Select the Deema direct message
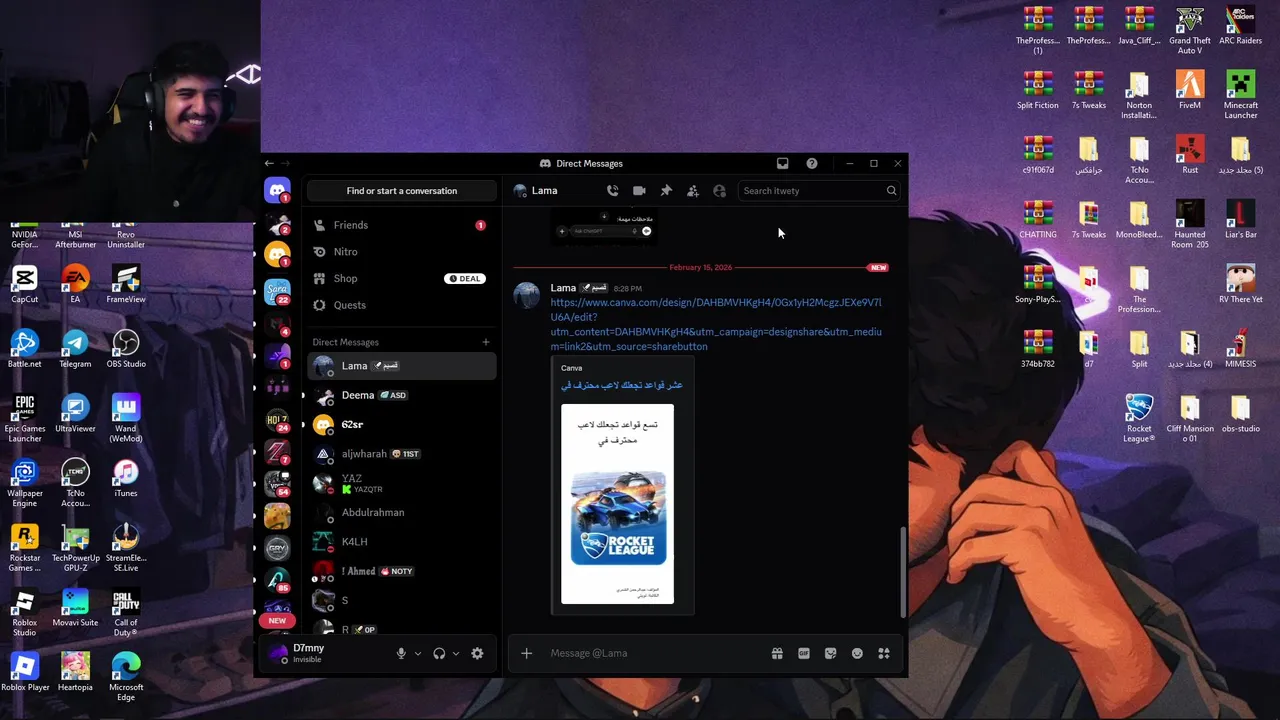Image resolution: width=1280 pixels, height=720 pixels. click(401, 395)
